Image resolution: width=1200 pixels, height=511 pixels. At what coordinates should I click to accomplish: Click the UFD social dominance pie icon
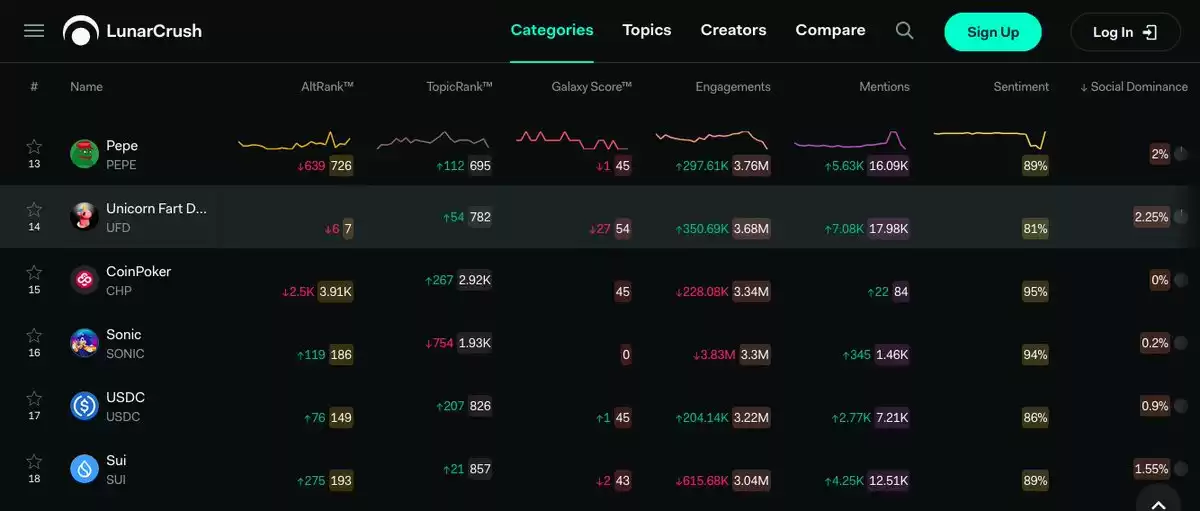tap(1180, 217)
